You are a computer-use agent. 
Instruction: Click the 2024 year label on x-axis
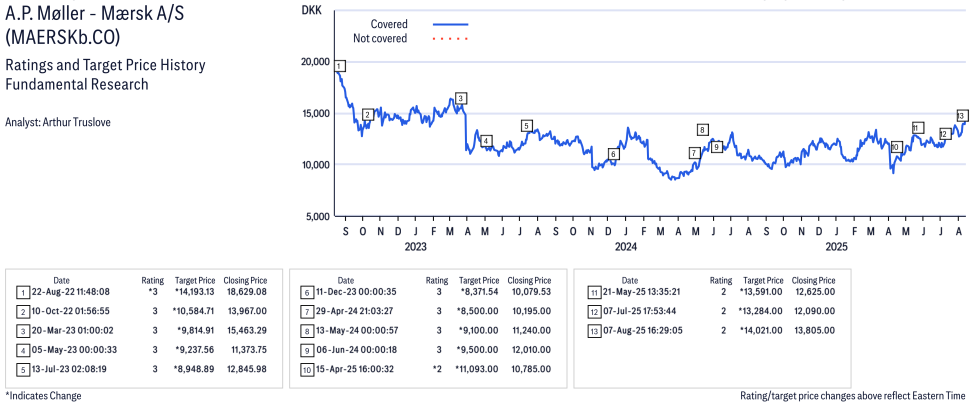tap(626, 247)
